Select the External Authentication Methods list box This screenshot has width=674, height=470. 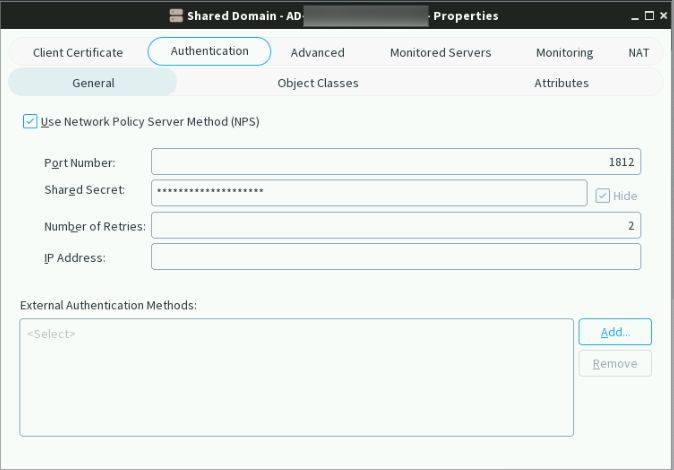297,378
